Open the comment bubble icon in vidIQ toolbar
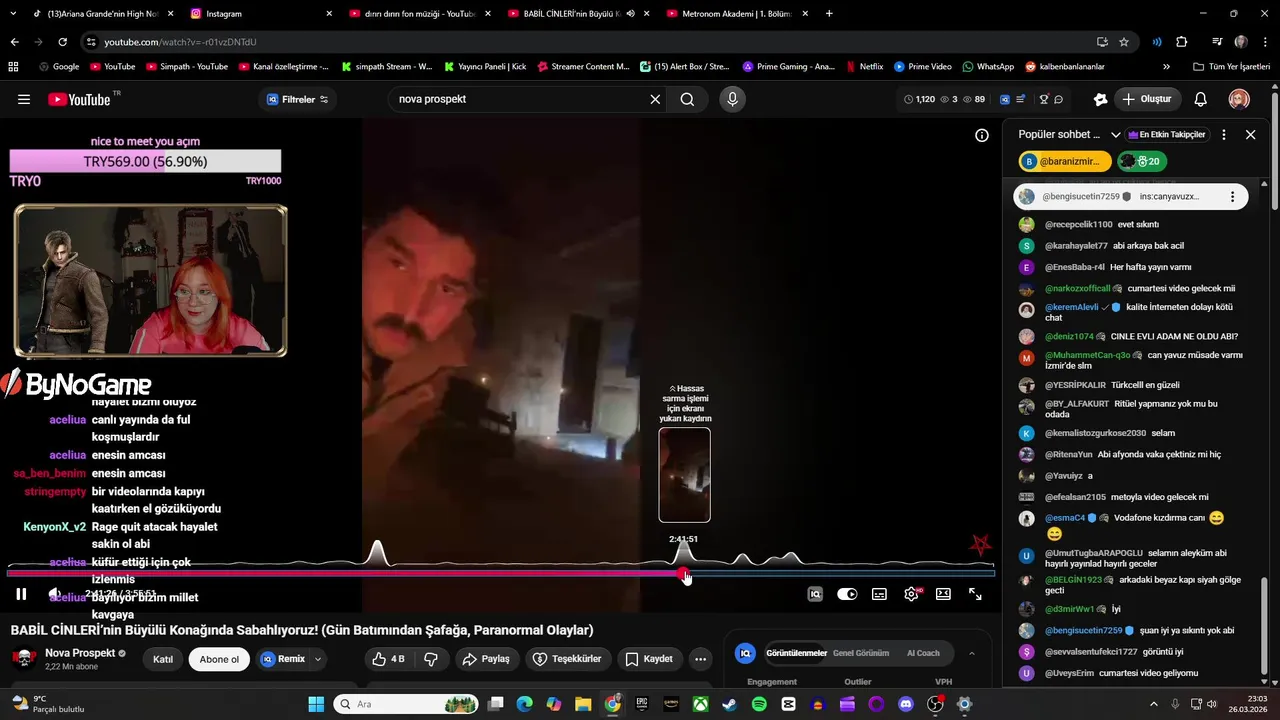 click(1058, 99)
